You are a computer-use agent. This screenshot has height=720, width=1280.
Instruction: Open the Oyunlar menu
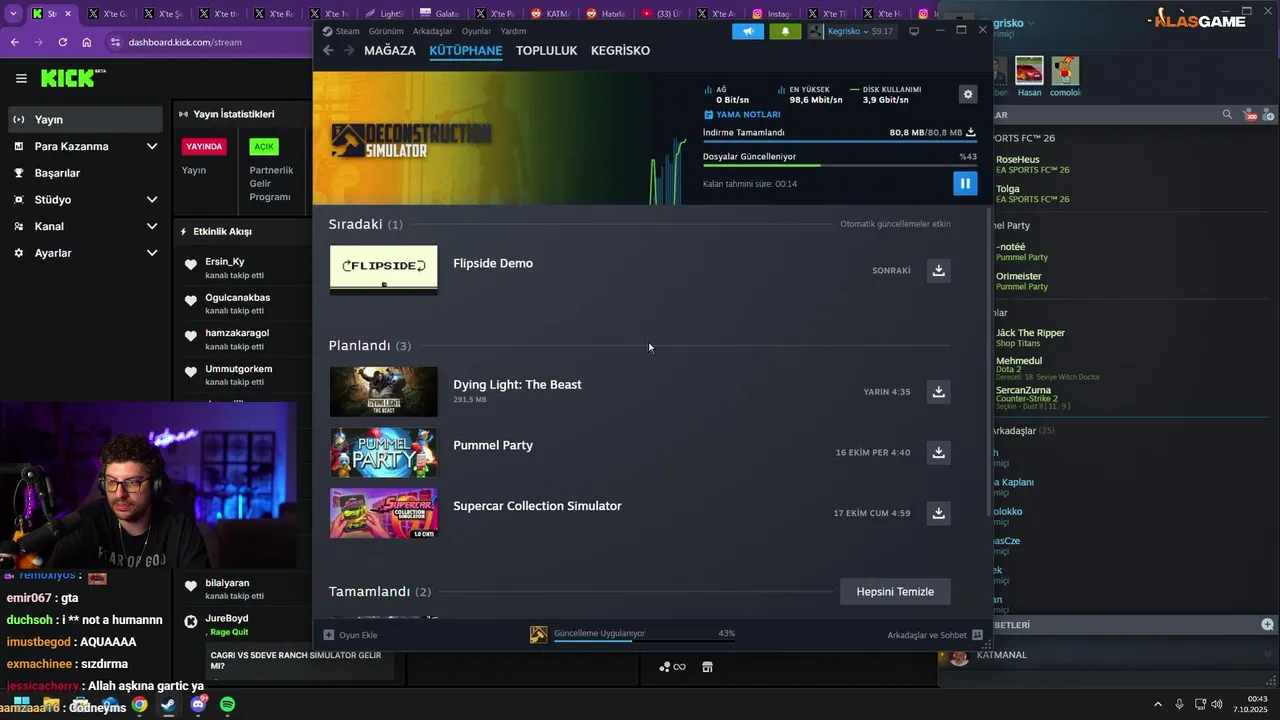click(476, 31)
